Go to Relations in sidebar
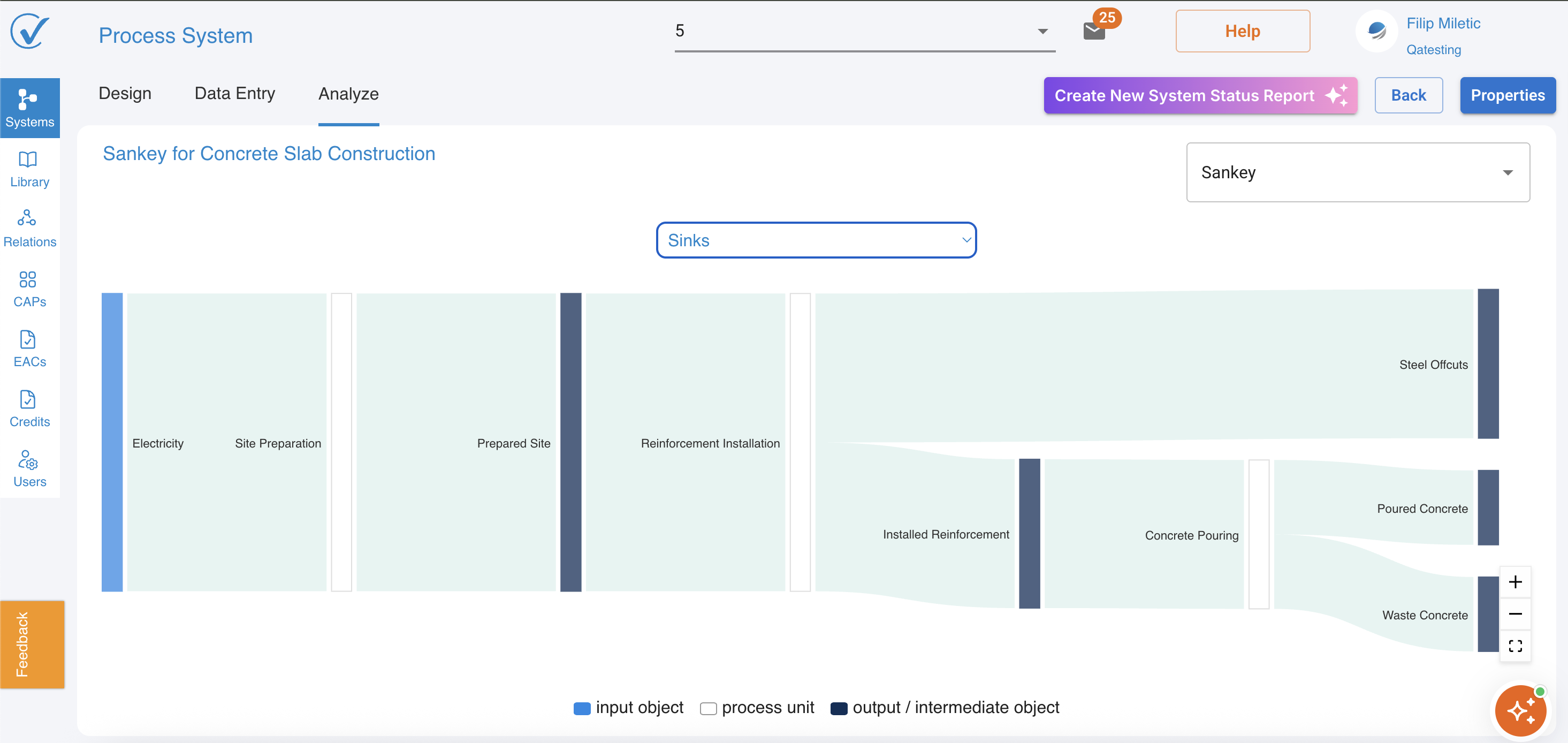Screen dimensions: 1568x743 click(29, 229)
